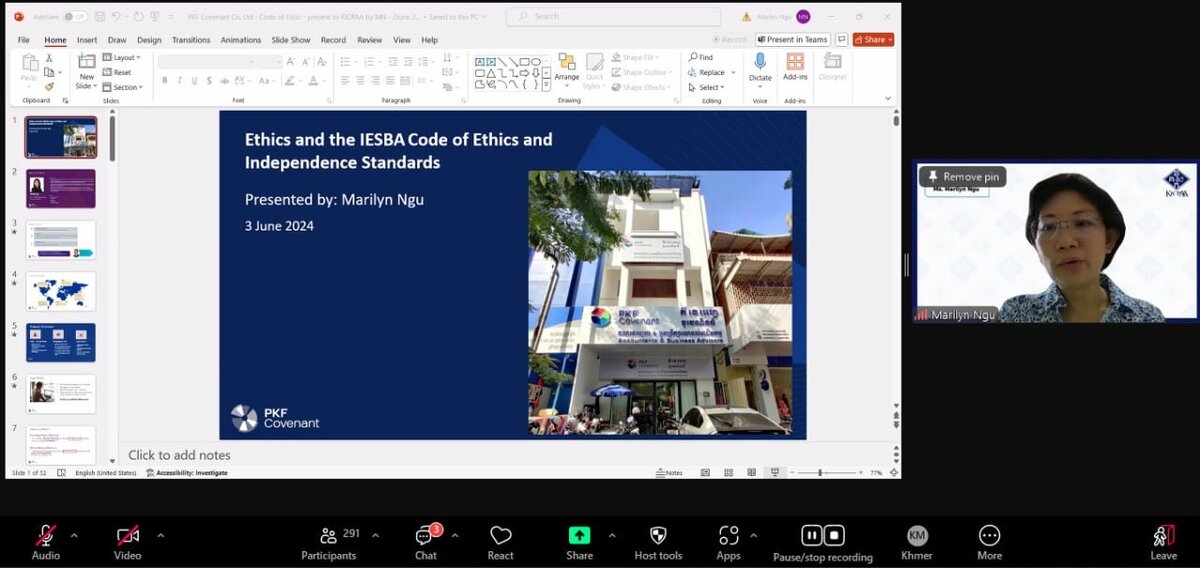Viewport: 1200px width, 568px height.
Task: Click the PowerPoint search box
Action: [x=612, y=17]
